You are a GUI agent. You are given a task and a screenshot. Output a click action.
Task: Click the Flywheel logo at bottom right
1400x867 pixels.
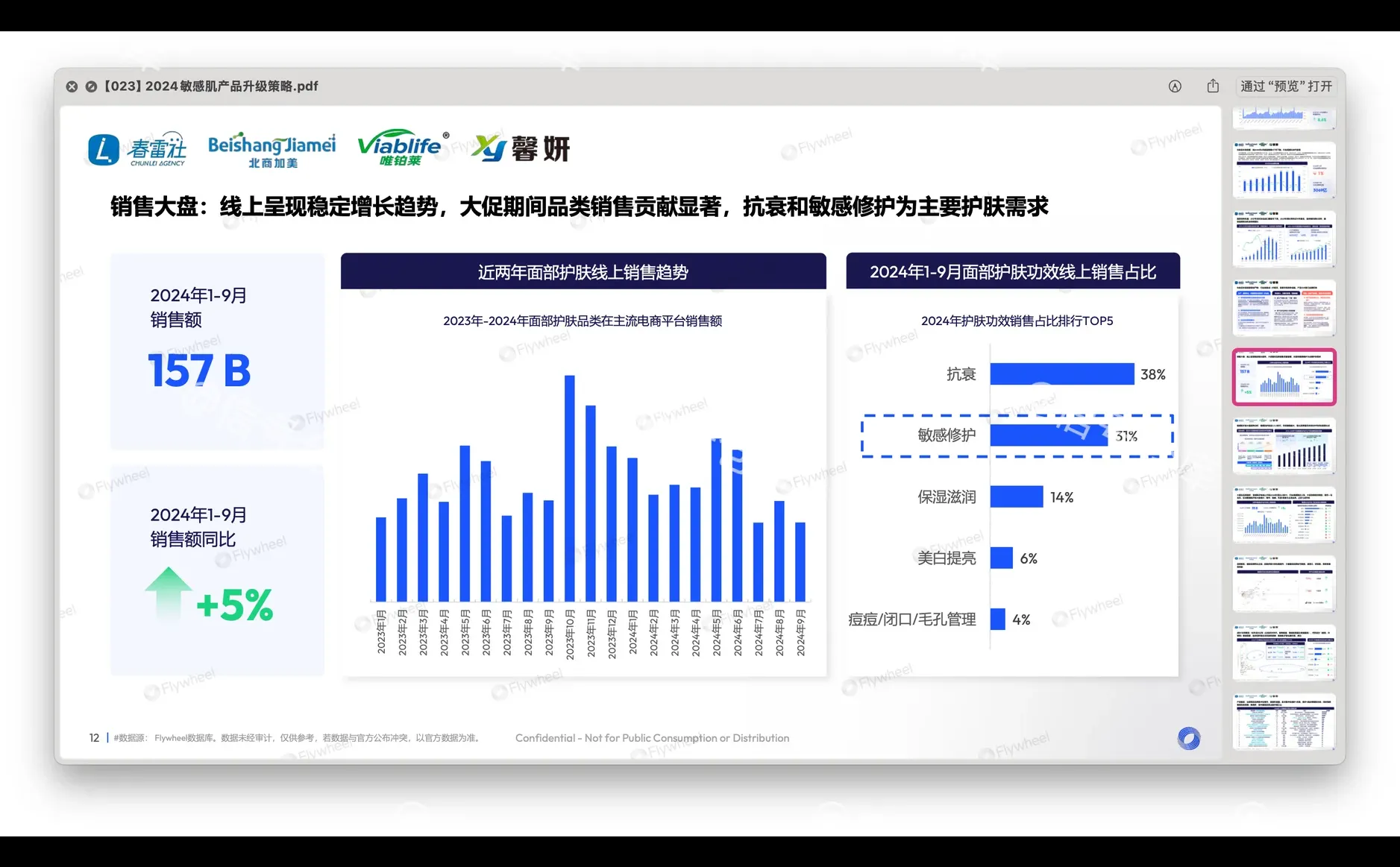point(1189,738)
